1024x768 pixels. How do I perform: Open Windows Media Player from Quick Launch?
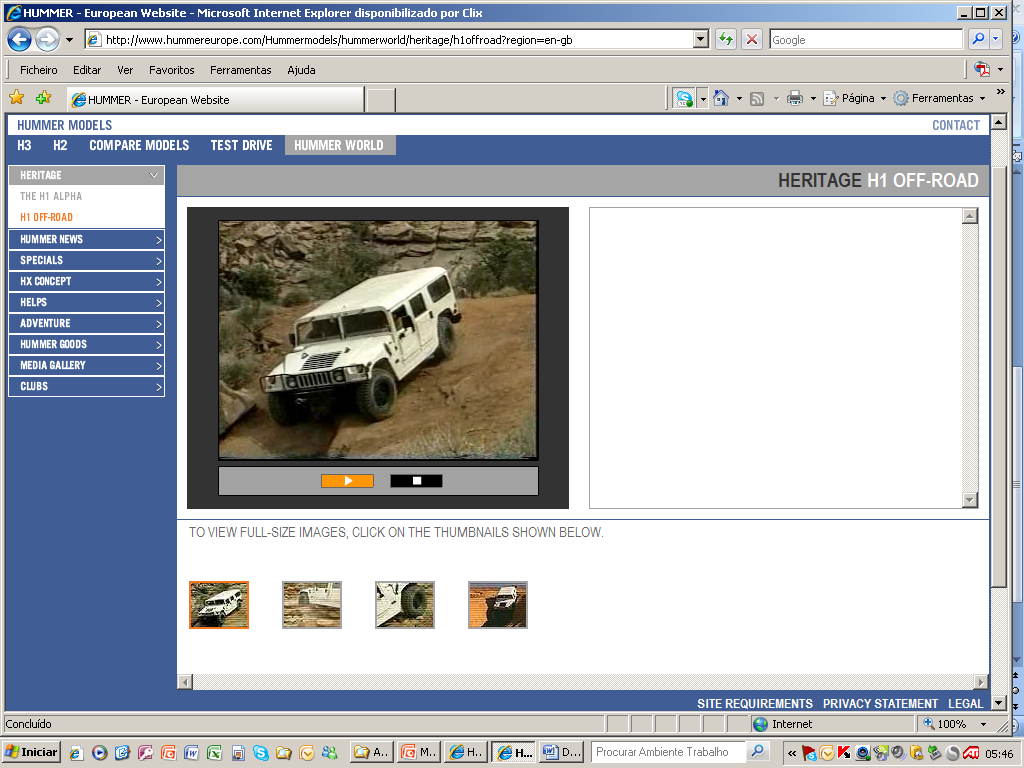pos(99,753)
